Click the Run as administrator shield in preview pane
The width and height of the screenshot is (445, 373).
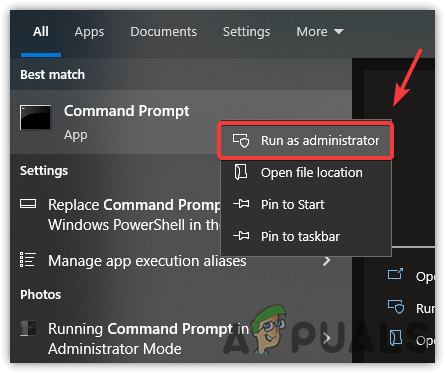(x=396, y=307)
